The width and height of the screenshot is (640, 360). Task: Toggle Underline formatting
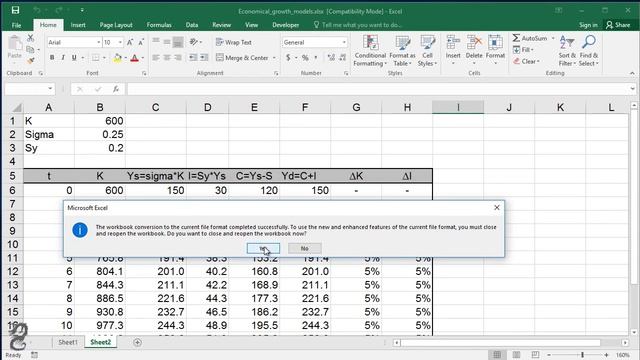(x=74, y=58)
